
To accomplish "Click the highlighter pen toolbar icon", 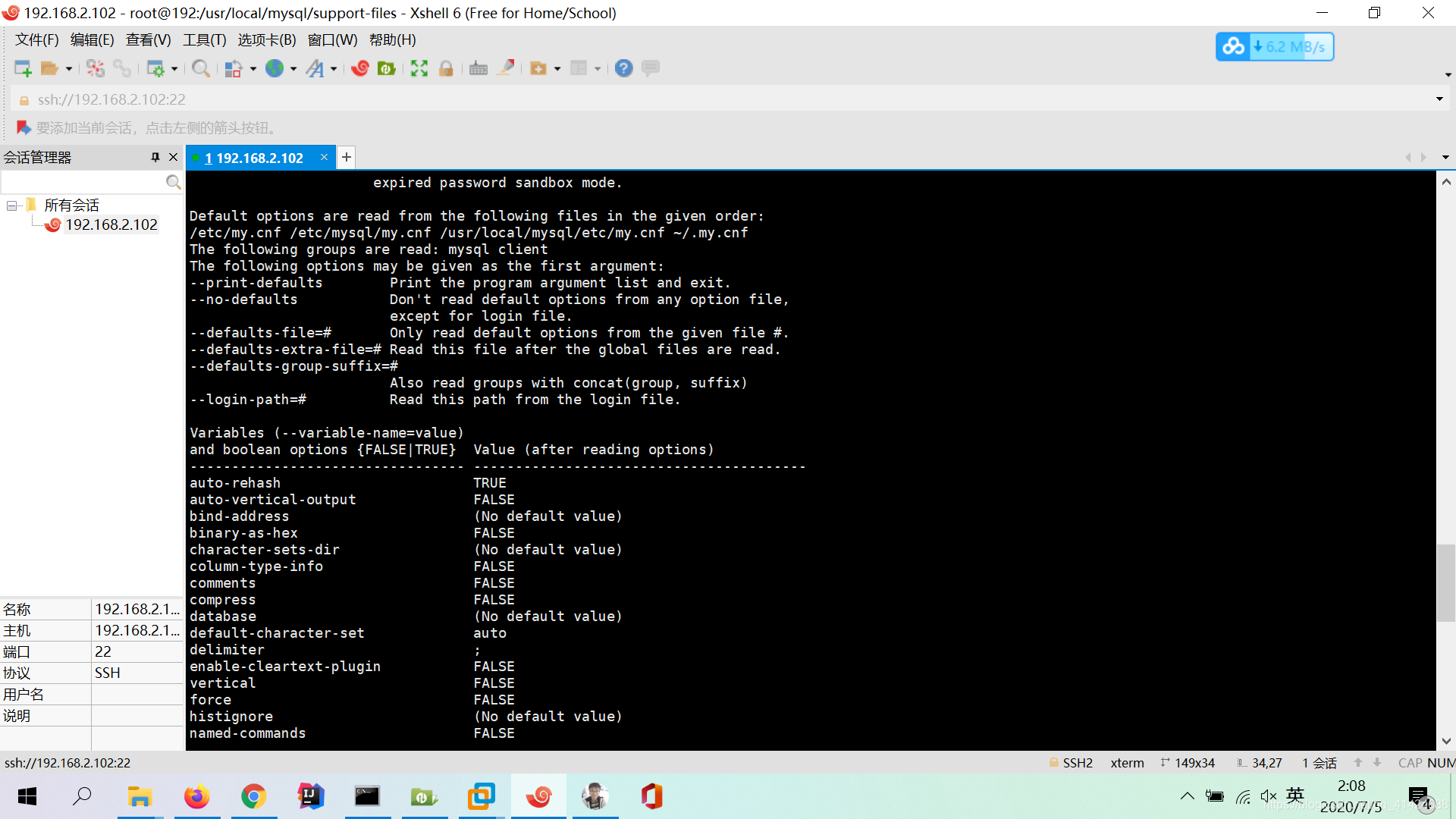I will [506, 68].
